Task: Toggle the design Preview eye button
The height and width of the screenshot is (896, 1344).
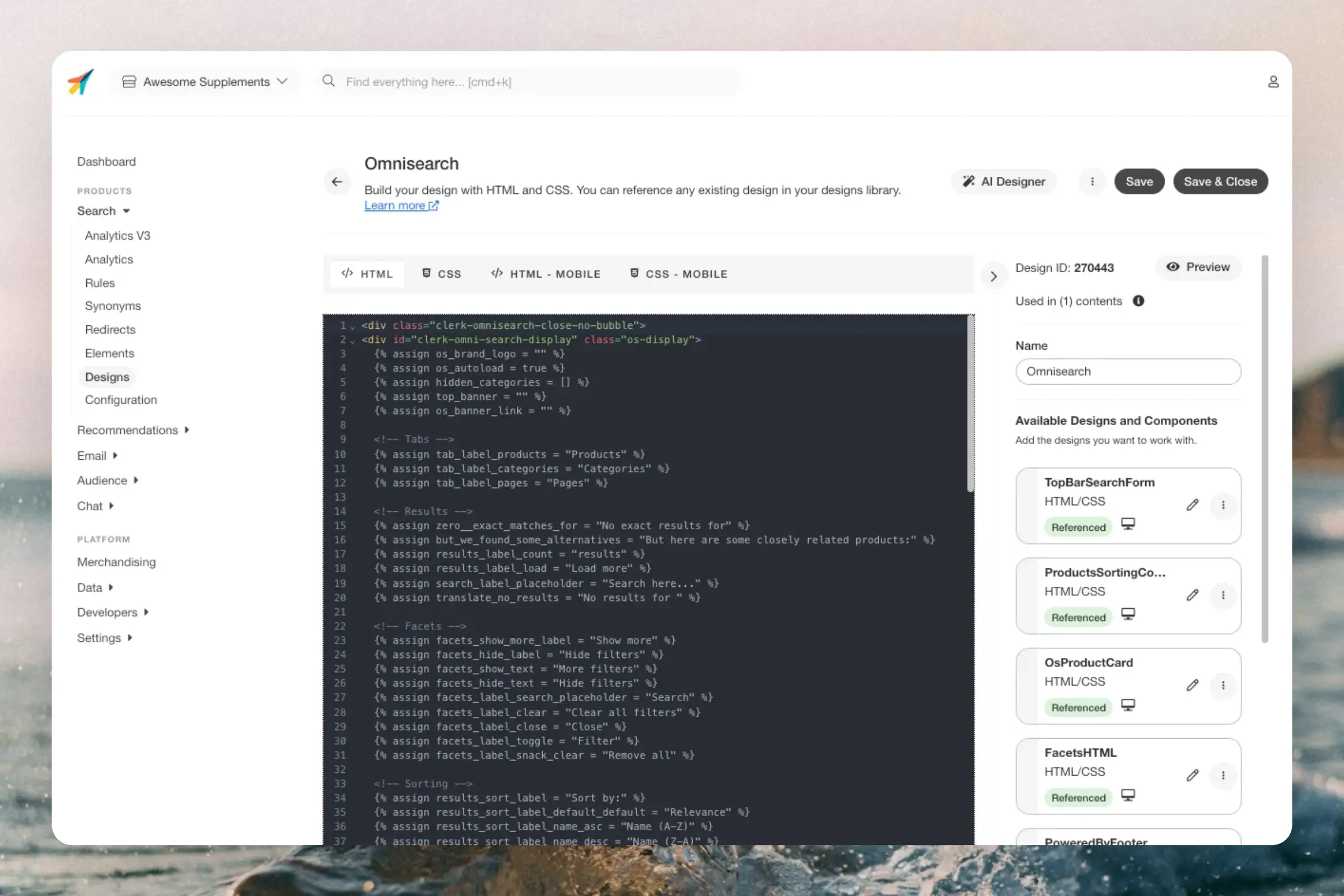Action: click(x=1198, y=268)
